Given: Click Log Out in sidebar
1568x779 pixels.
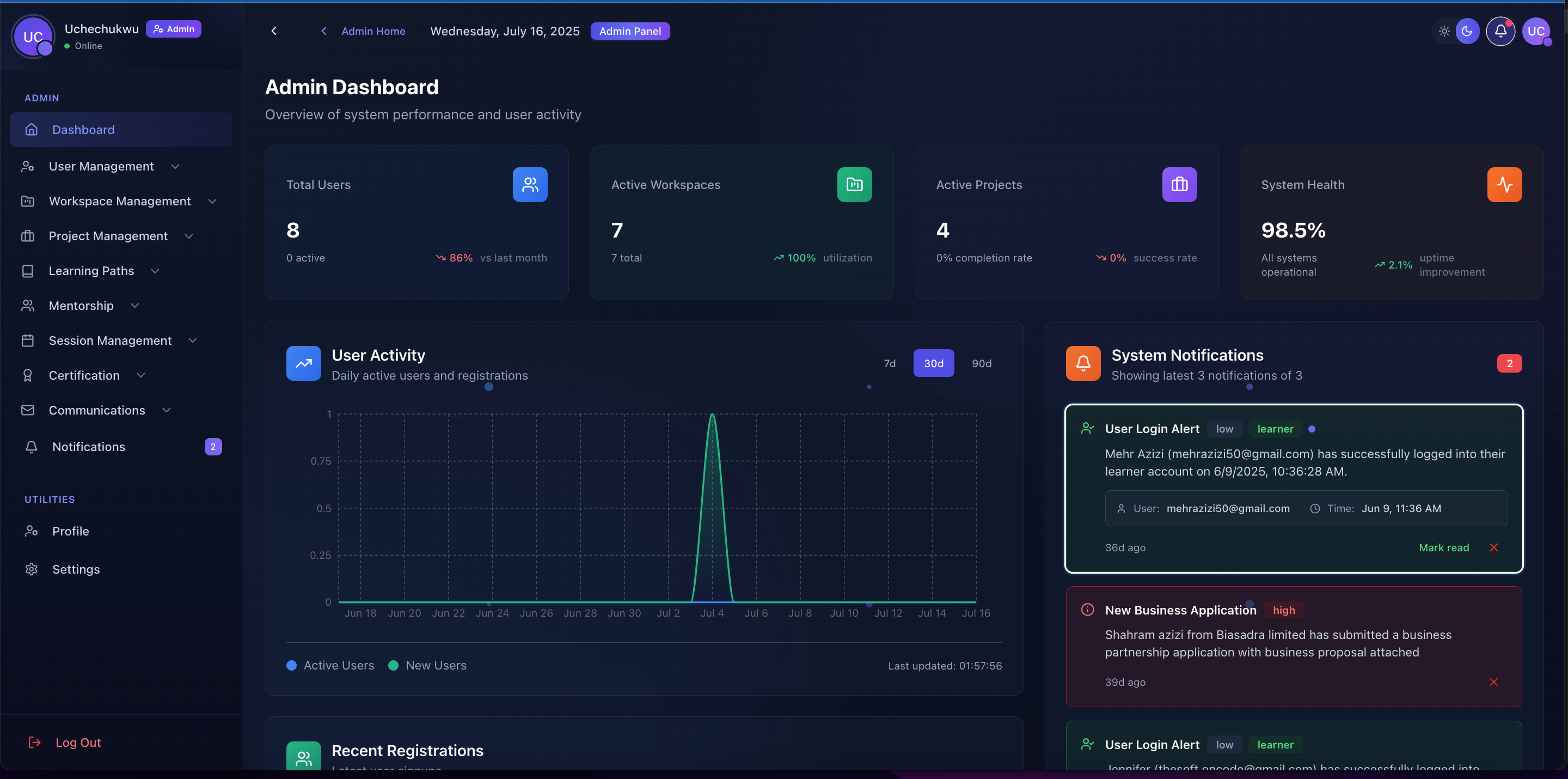Looking at the screenshot, I should pyautogui.click(x=78, y=743).
